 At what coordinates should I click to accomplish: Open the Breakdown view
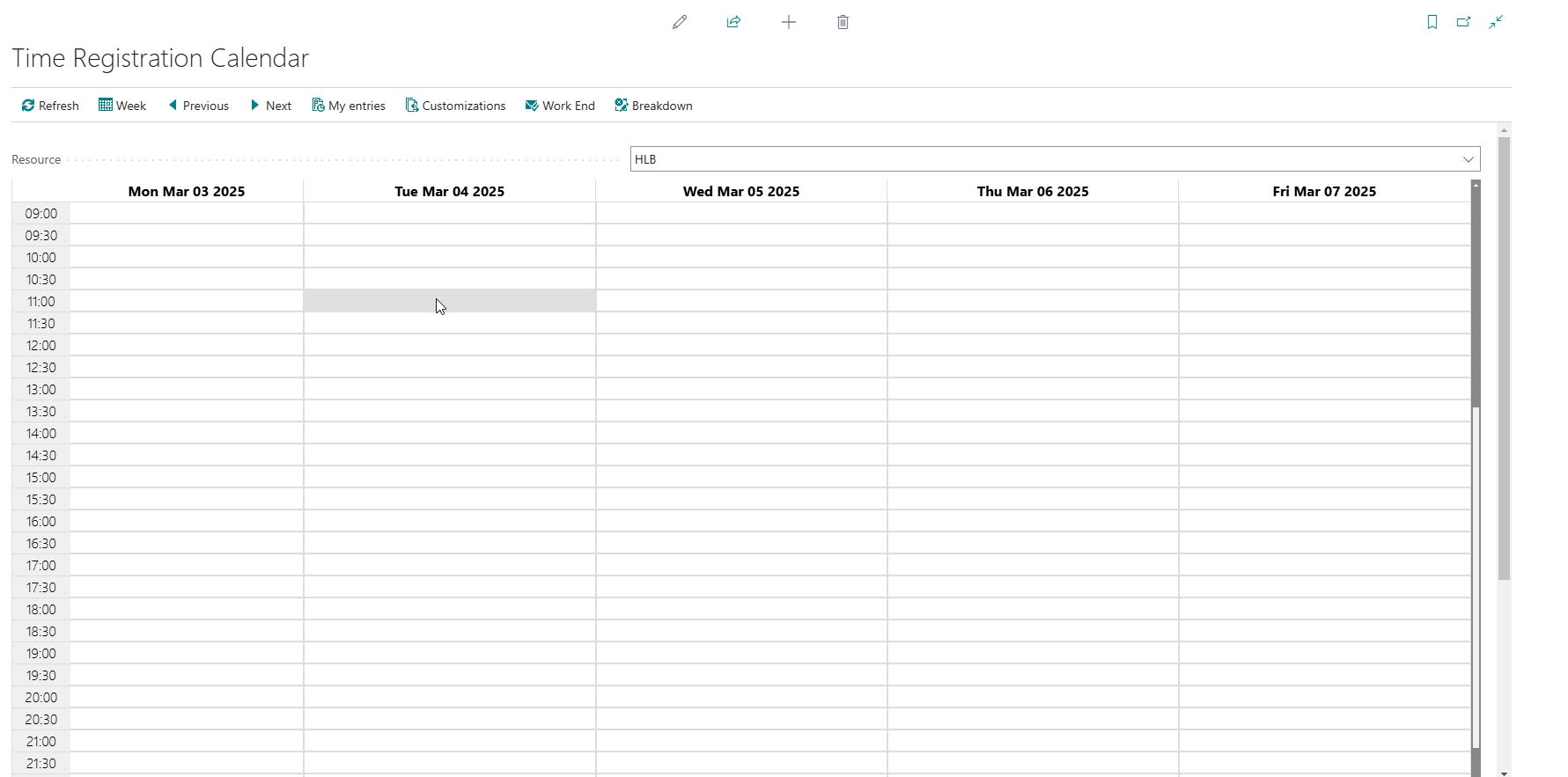pyautogui.click(x=653, y=106)
